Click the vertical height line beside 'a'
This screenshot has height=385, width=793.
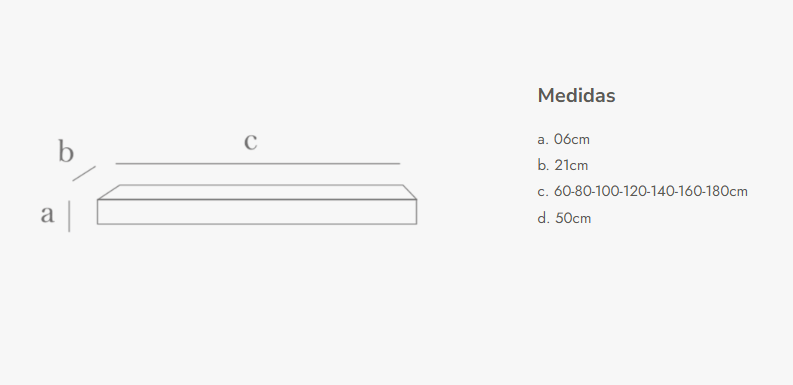pyautogui.click(x=69, y=216)
